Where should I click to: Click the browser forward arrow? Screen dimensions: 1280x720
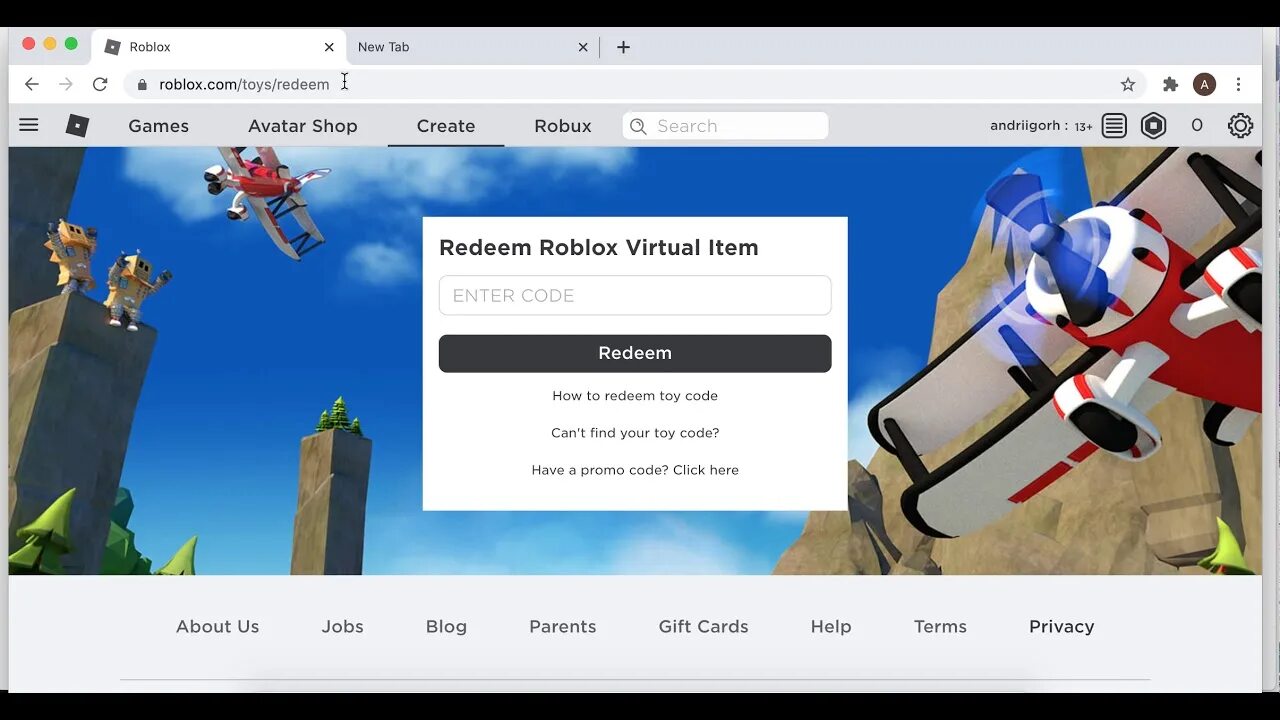coord(66,84)
